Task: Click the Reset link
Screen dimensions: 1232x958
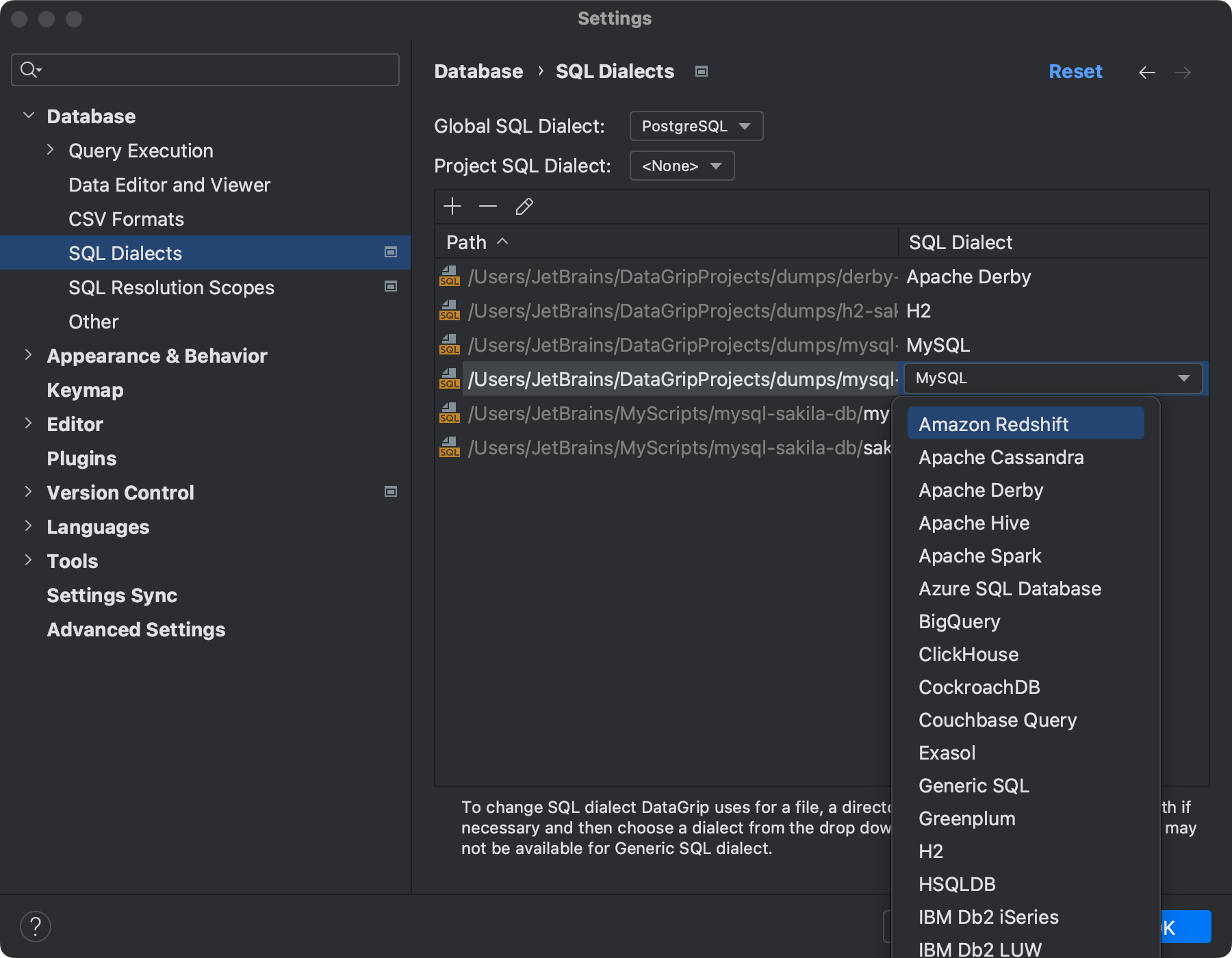Action: coord(1075,71)
